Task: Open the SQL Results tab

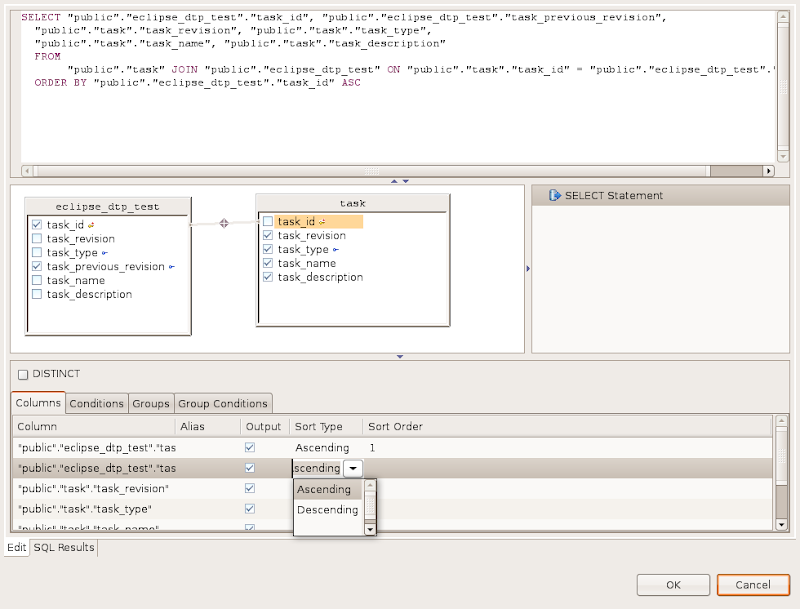Action: (64, 548)
